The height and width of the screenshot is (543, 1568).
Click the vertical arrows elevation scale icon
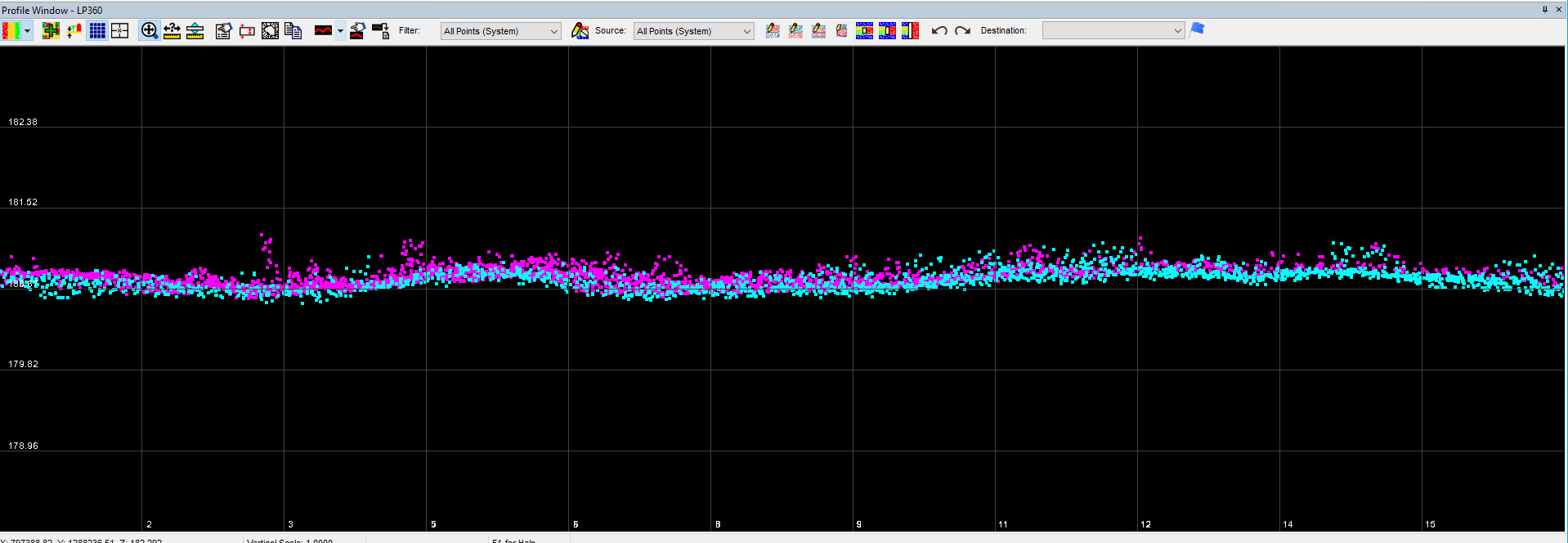click(x=74, y=31)
